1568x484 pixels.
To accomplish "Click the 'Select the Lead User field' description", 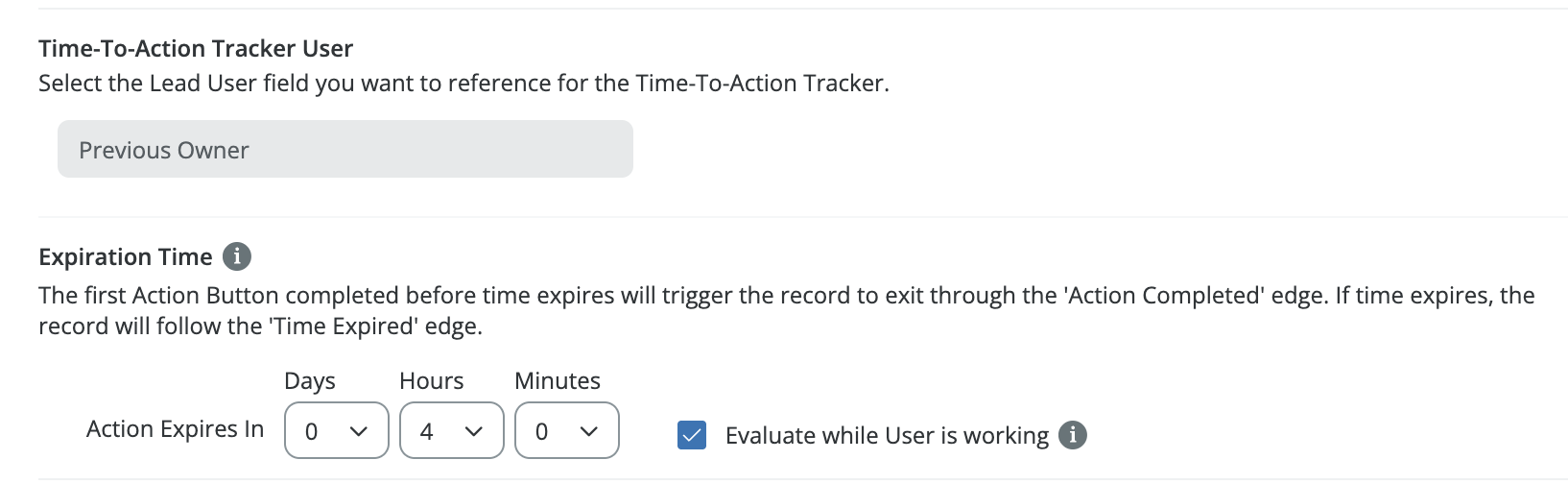I will 463,84.
